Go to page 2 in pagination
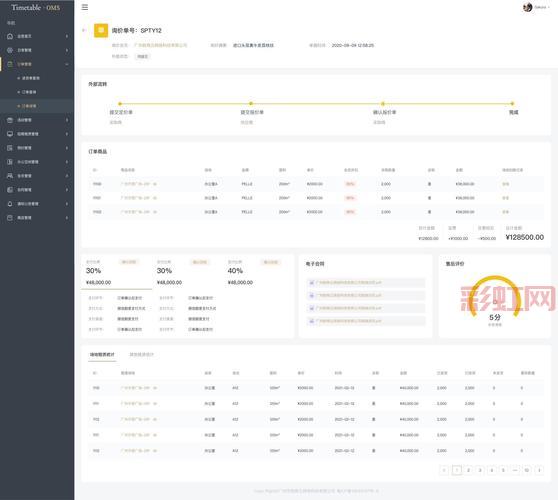Image resolution: width=558 pixels, height=500 pixels. coord(468,470)
